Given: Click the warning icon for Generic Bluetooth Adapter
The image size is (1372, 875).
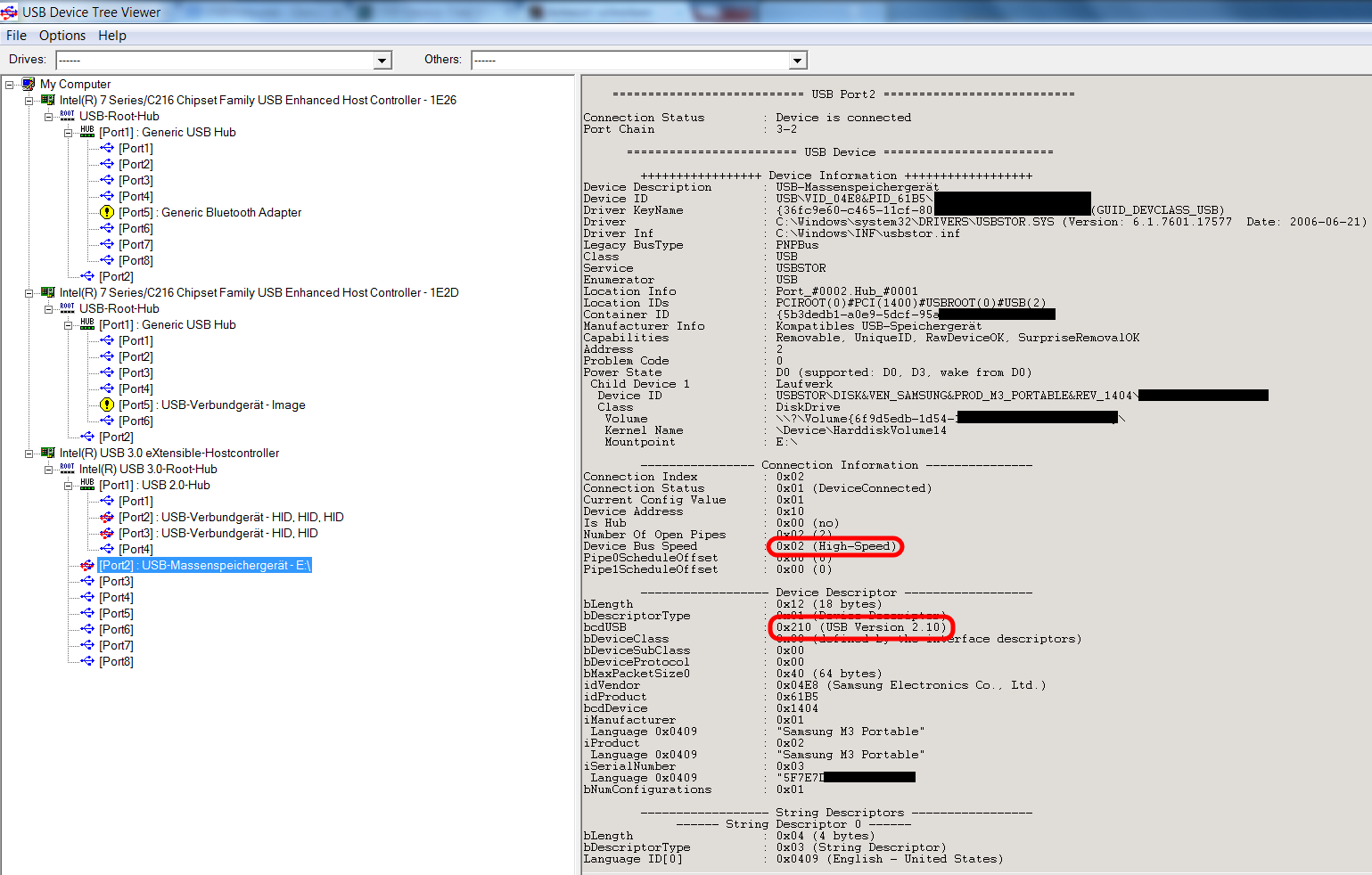Looking at the screenshot, I should pos(107,212).
